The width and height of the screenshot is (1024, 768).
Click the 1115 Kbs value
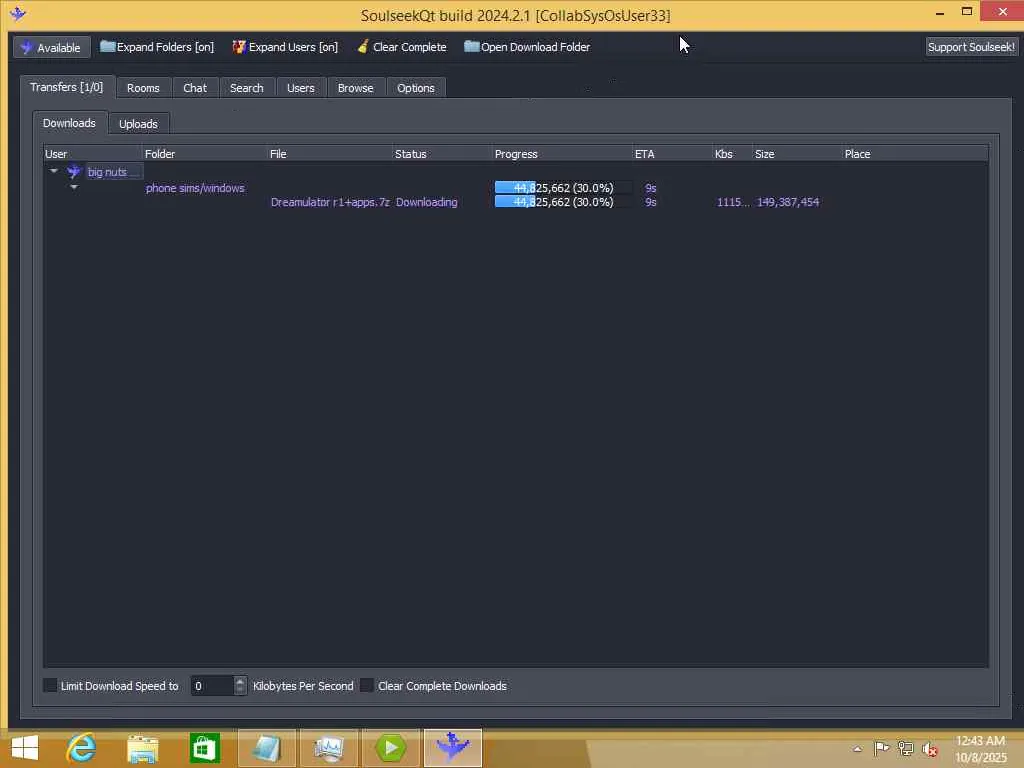point(733,202)
